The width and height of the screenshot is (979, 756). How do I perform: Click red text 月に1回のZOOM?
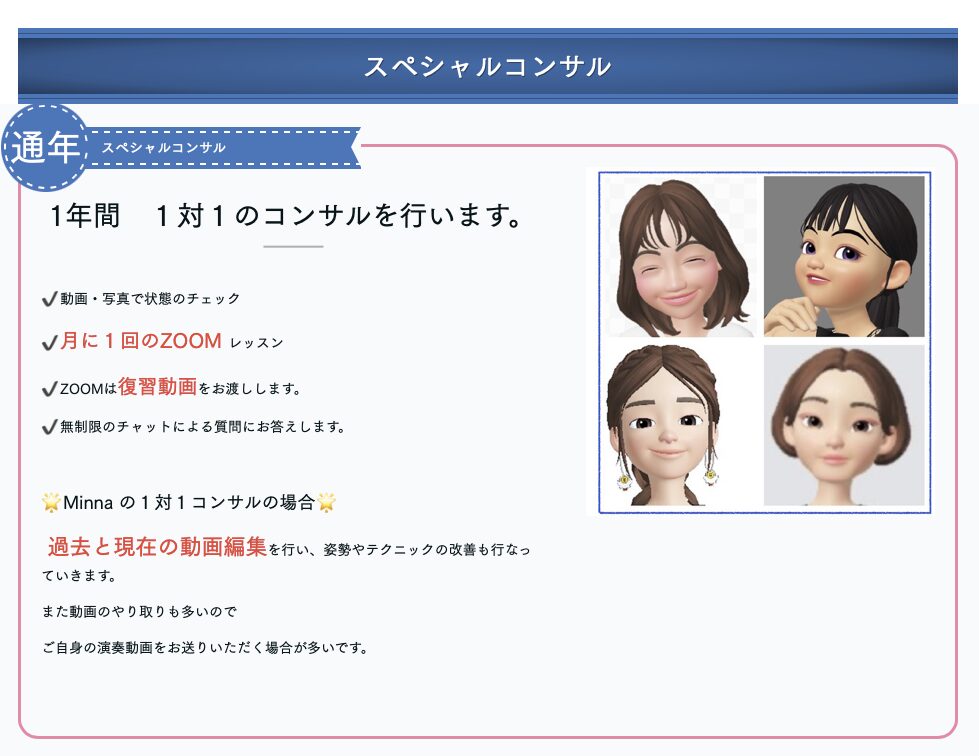pos(141,341)
